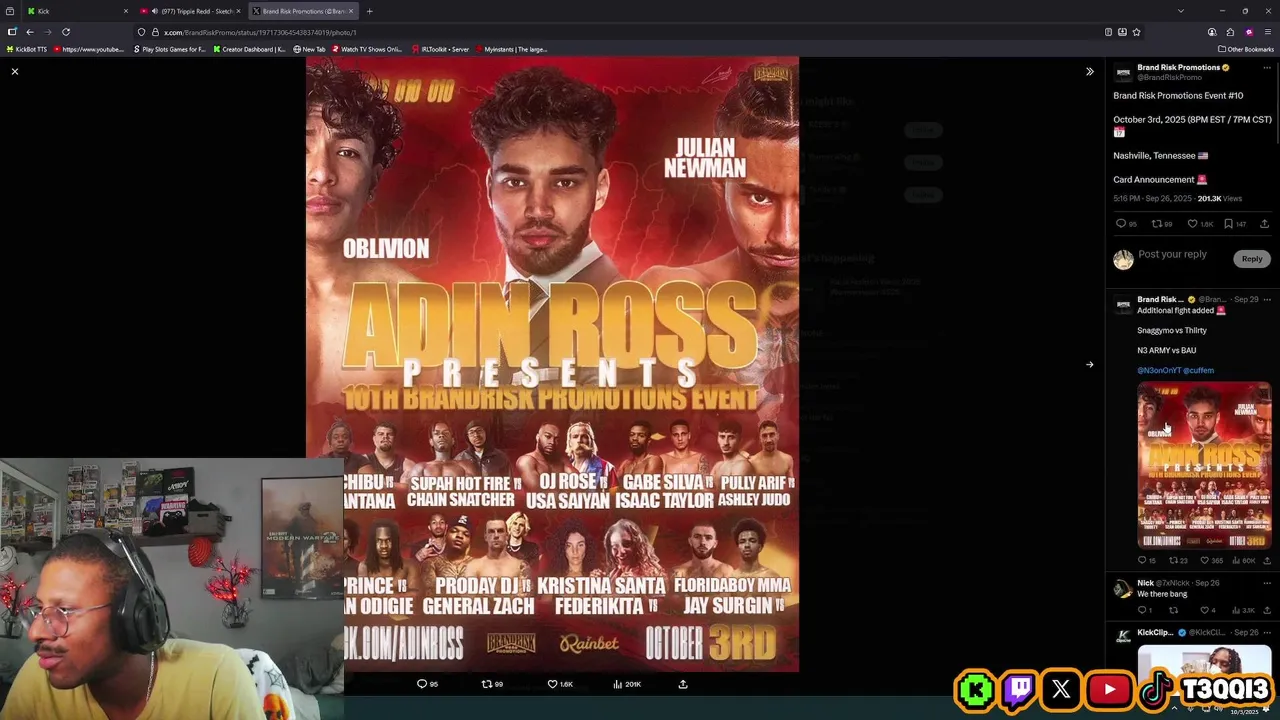
Task: Like the Sep 29 reply with 365 likes
Action: click(x=1205, y=561)
